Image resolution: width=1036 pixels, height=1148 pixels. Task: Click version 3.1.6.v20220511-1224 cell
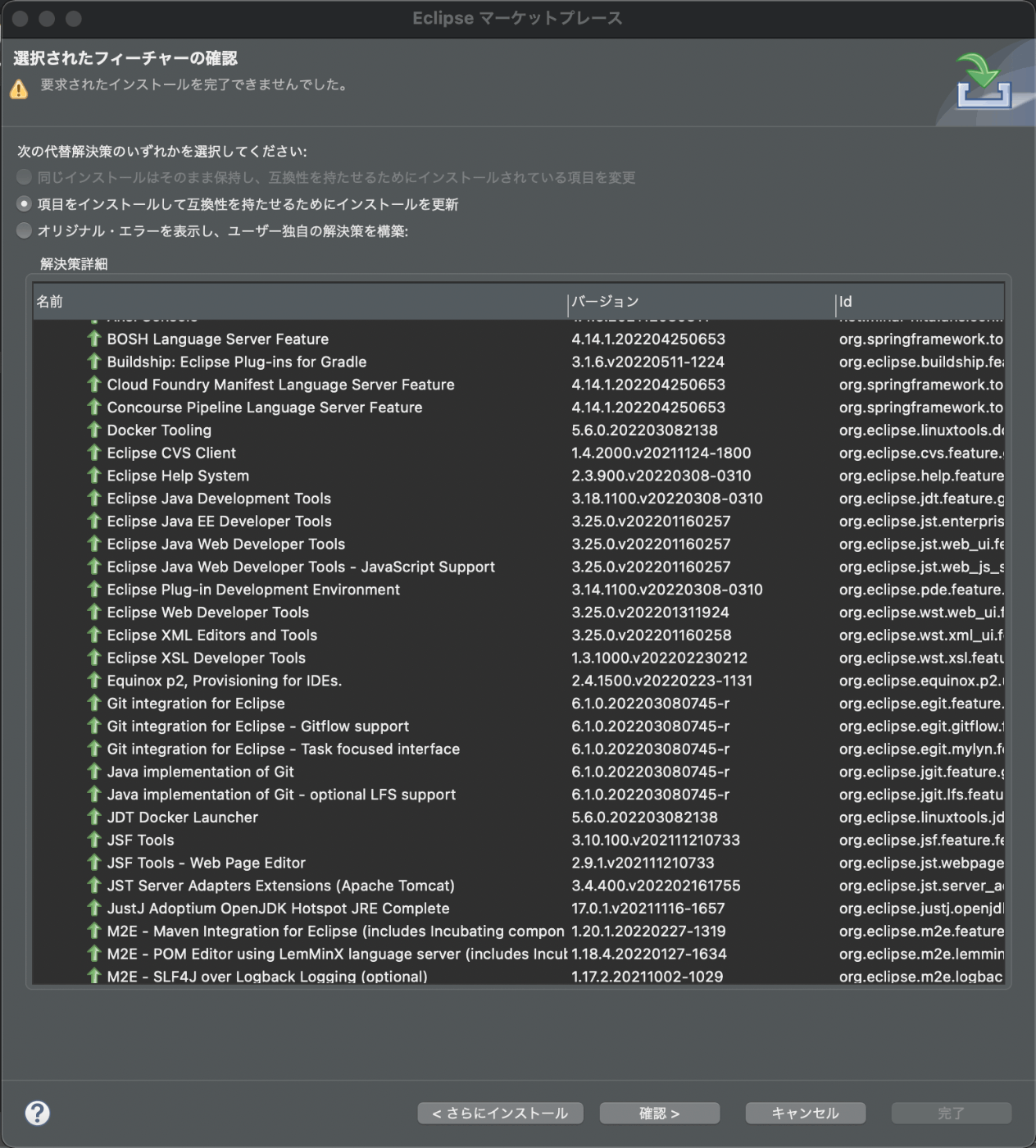[648, 362]
